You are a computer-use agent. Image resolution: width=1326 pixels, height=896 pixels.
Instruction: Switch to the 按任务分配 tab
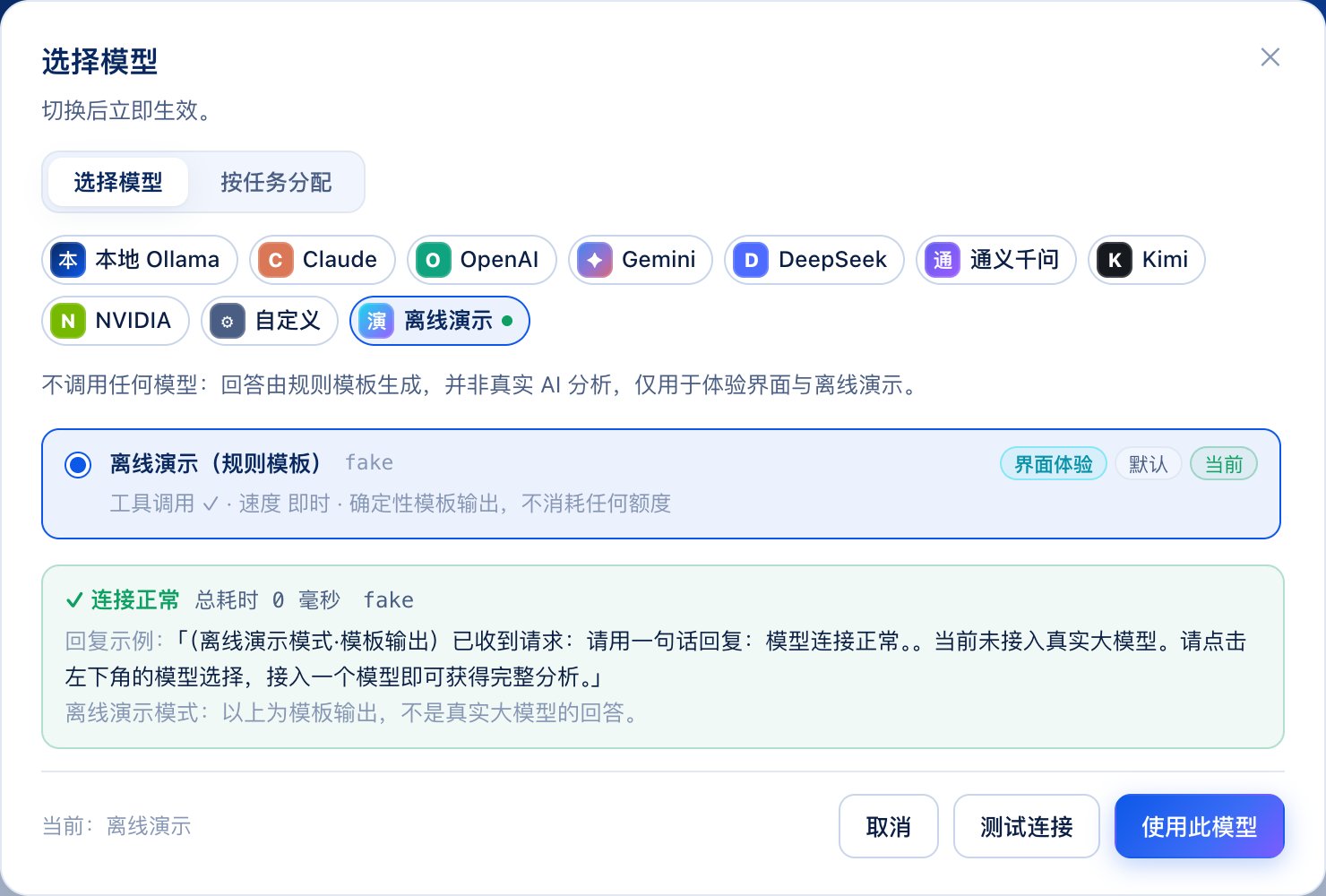pos(276,182)
